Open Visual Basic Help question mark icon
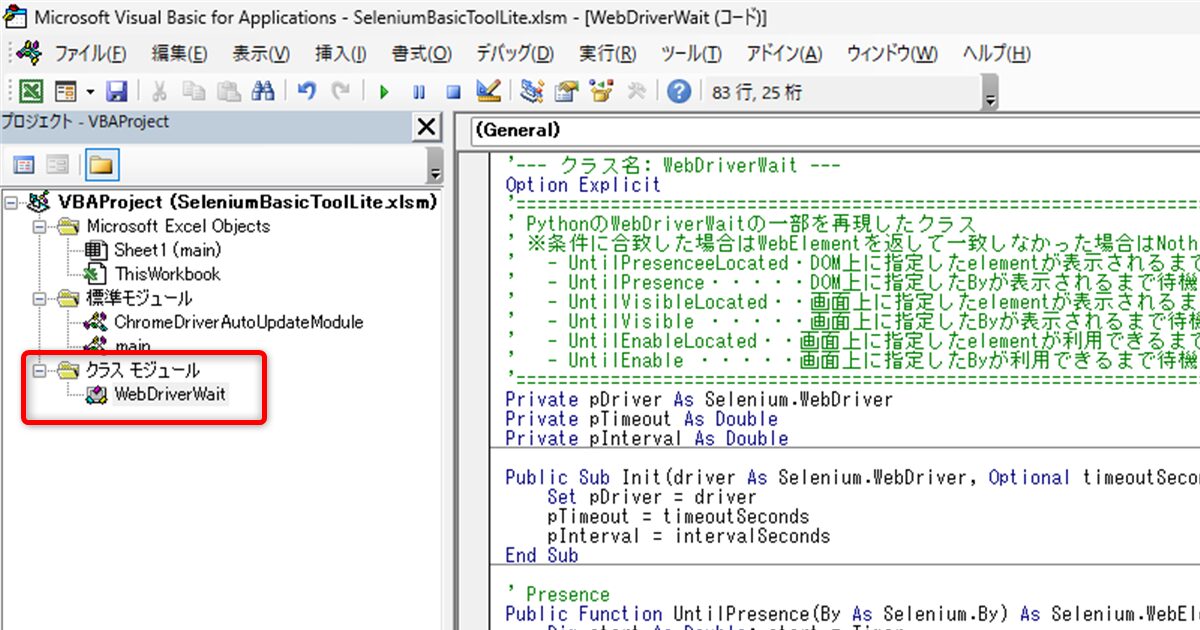This screenshot has height=630, width=1200. point(680,92)
